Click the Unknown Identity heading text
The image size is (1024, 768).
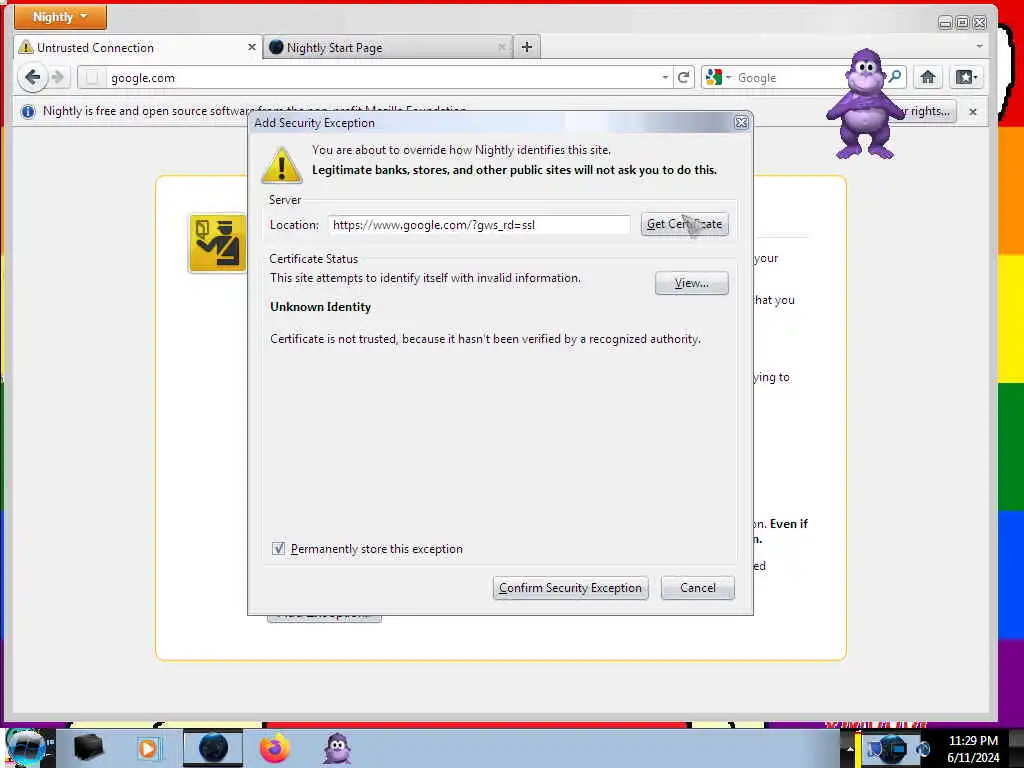(x=320, y=307)
